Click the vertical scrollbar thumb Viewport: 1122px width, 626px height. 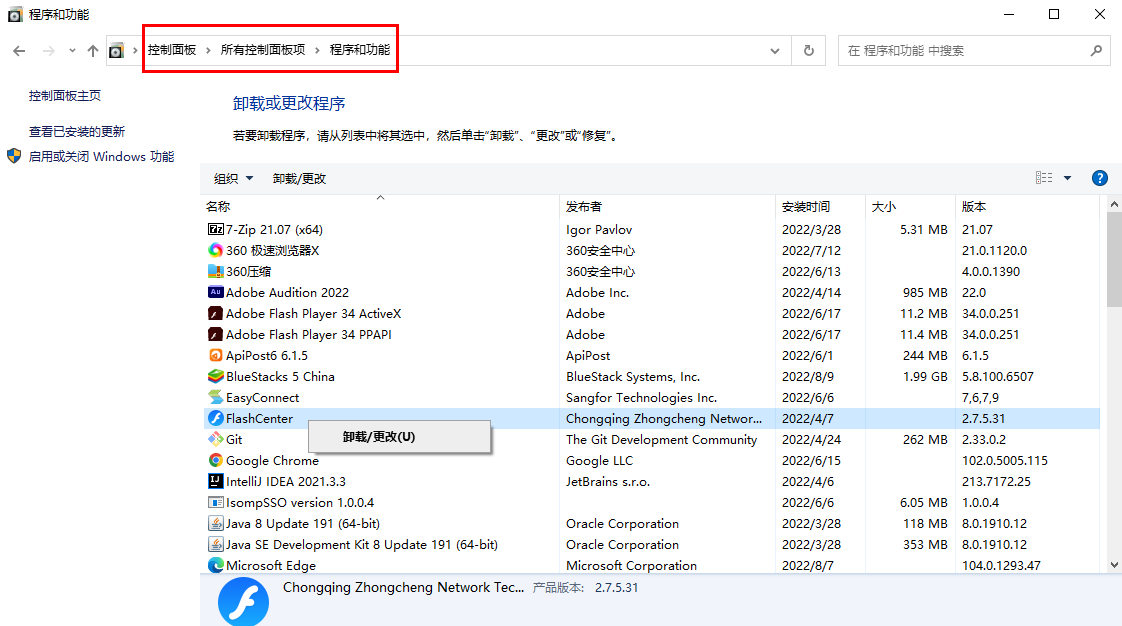pos(1114,260)
